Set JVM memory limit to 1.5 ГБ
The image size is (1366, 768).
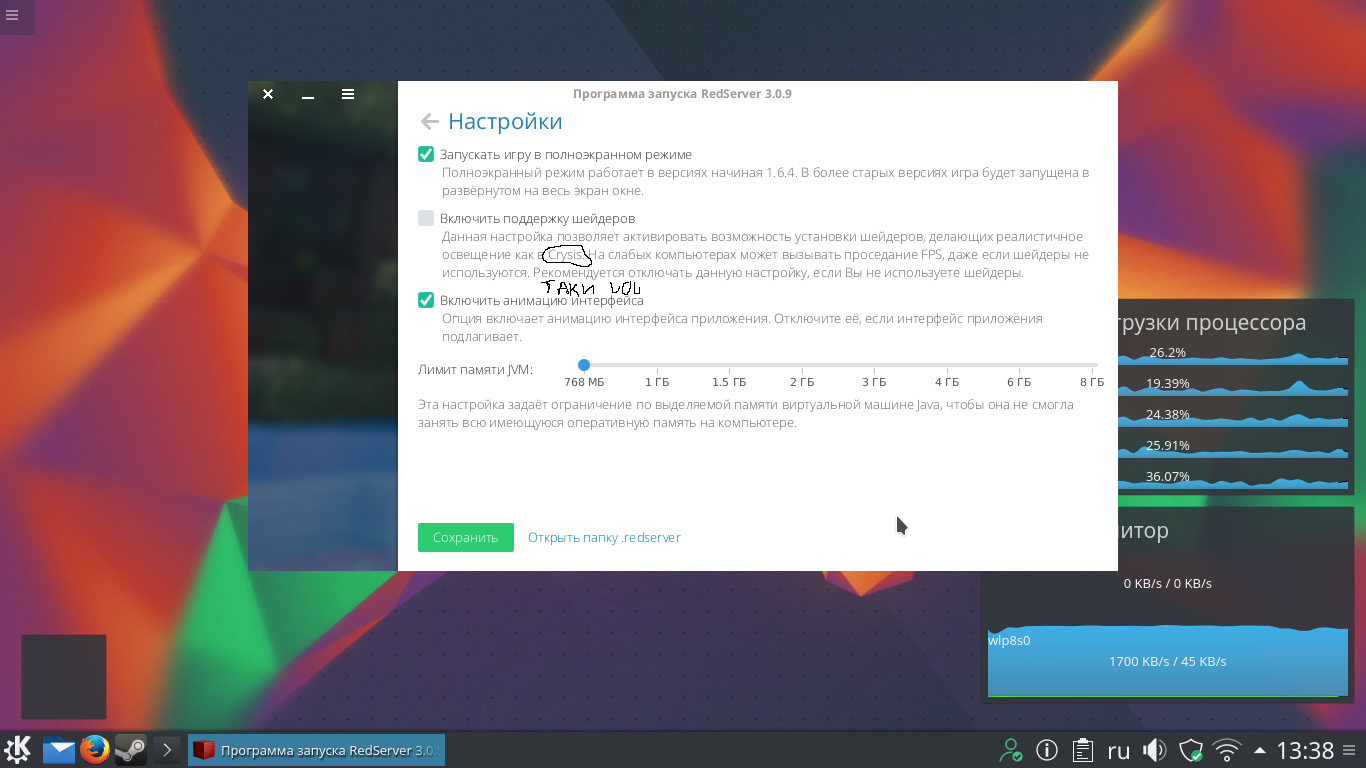[729, 382]
